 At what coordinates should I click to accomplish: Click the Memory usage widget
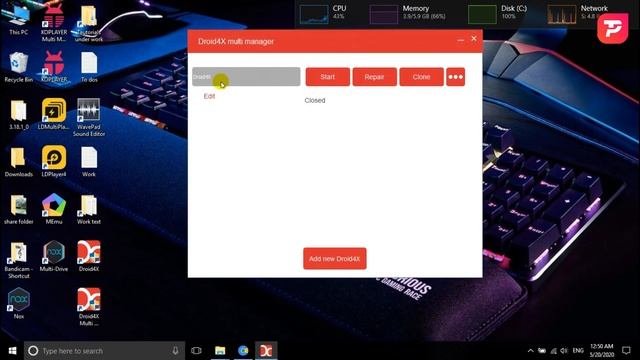(x=407, y=13)
